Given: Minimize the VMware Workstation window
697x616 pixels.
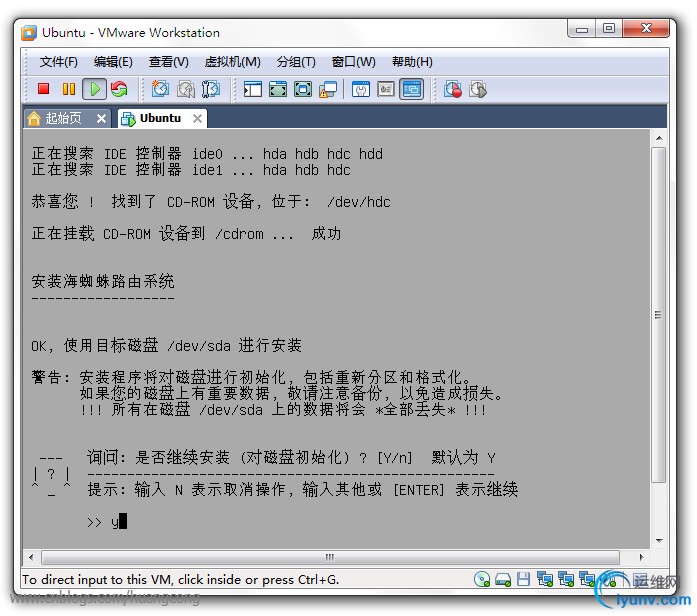Looking at the screenshot, I should pyautogui.click(x=581, y=29).
